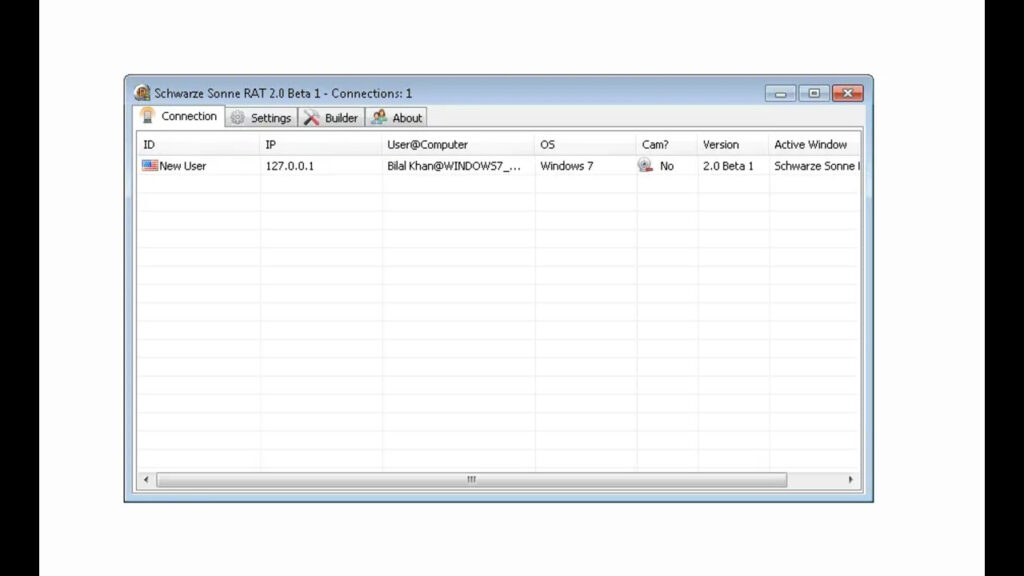The image size is (1024, 576).
Task: Click the scrollbar's left arrow
Action: pyautogui.click(x=146, y=479)
